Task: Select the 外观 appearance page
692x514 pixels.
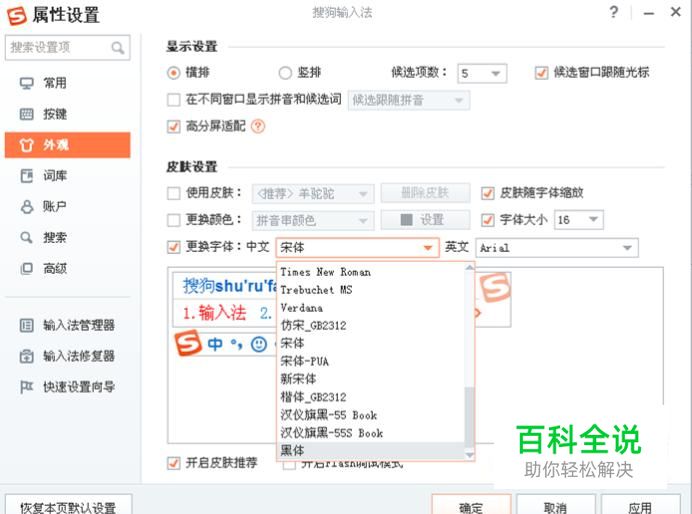Action: point(68,145)
